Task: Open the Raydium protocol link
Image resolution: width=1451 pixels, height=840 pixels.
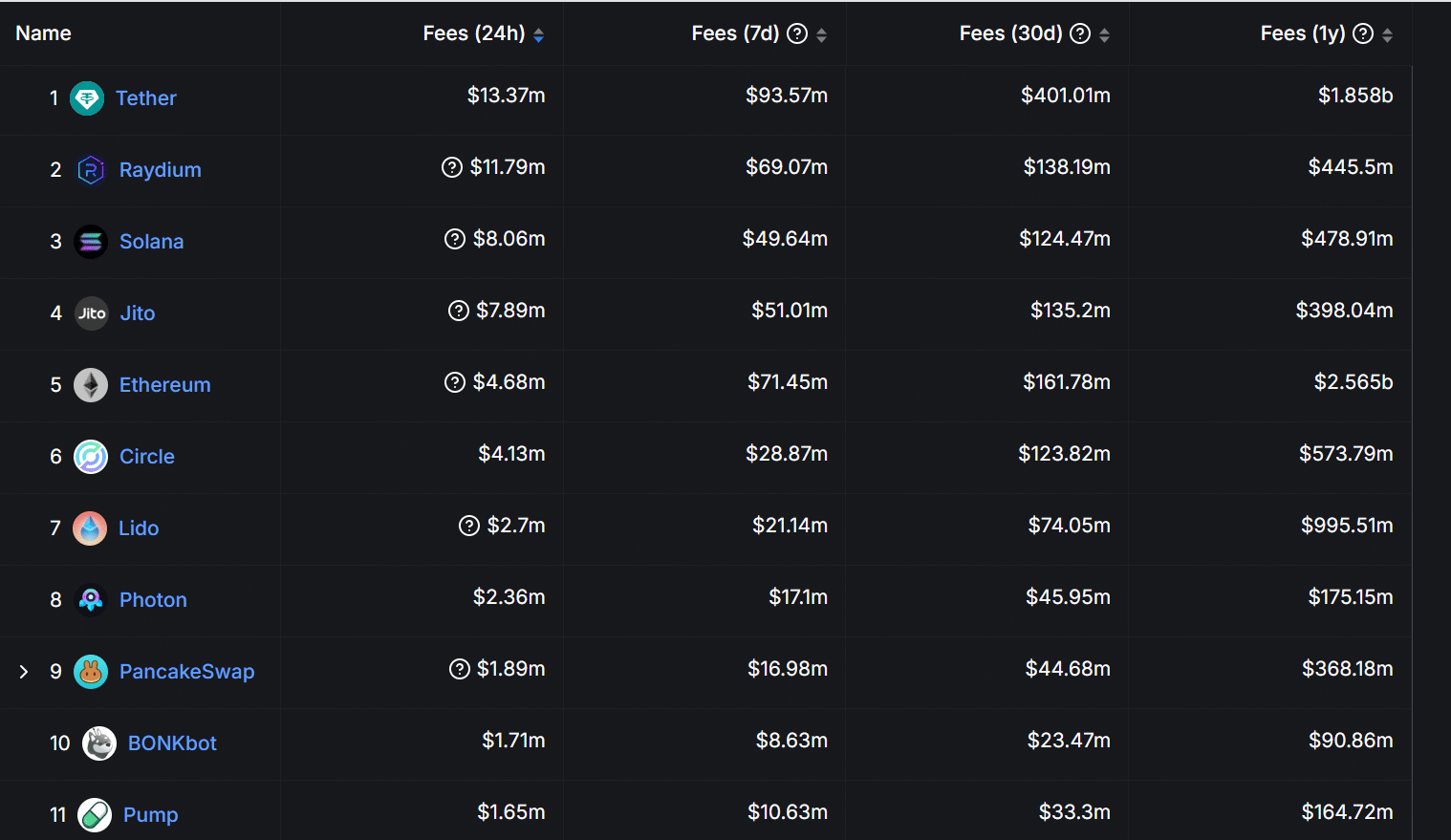Action: click(161, 170)
